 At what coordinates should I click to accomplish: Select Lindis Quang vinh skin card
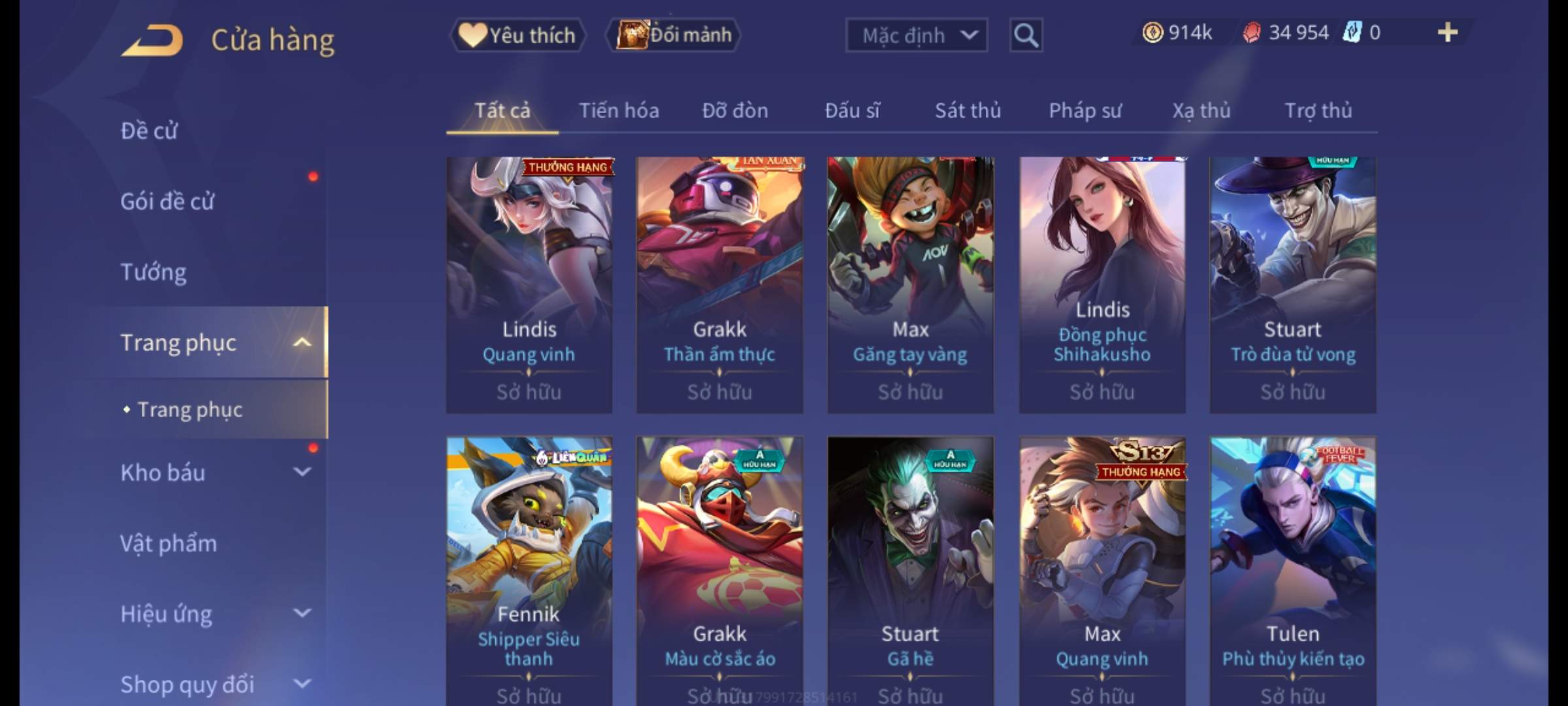click(x=529, y=285)
